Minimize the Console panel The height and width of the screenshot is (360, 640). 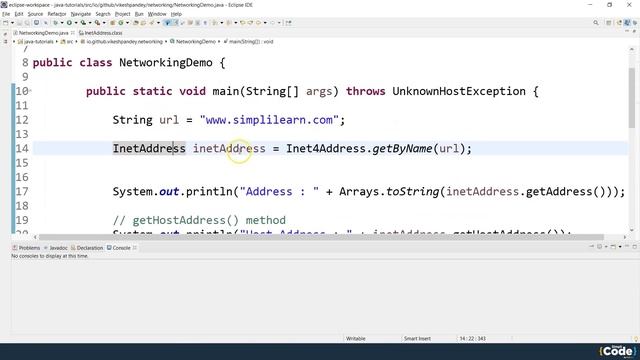[627, 247]
